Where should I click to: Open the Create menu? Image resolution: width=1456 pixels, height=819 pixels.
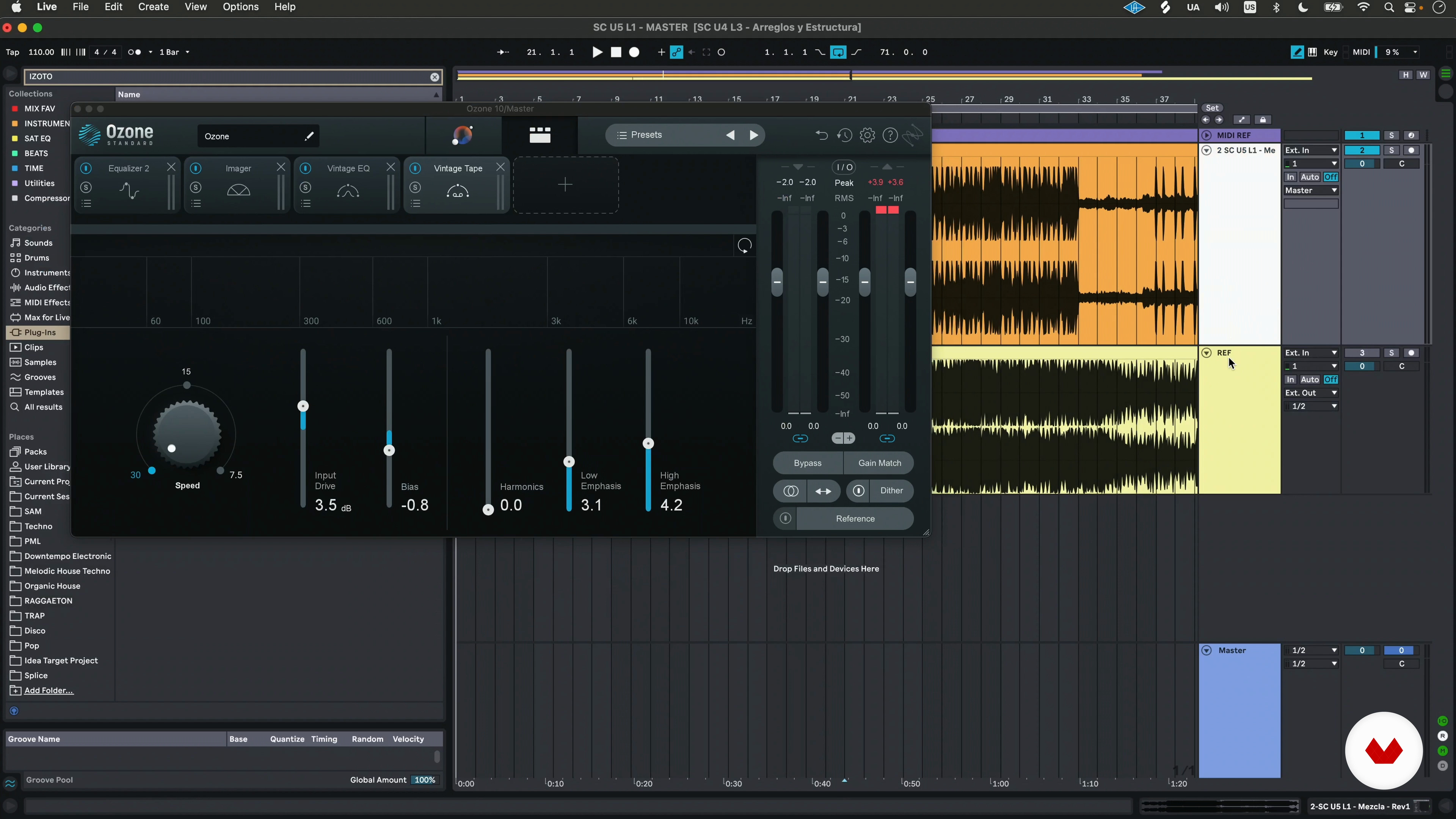coord(153,7)
